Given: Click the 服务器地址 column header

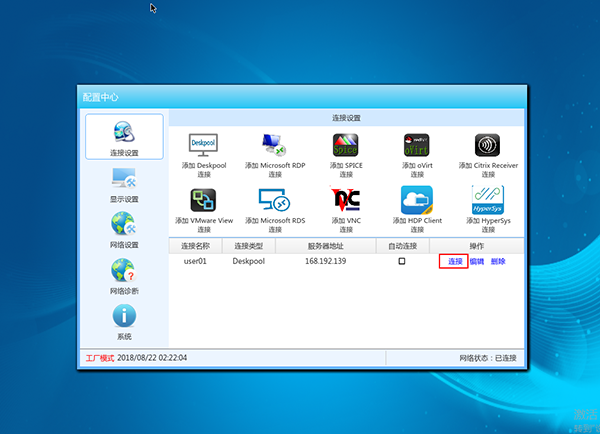Looking at the screenshot, I should 326,246.
